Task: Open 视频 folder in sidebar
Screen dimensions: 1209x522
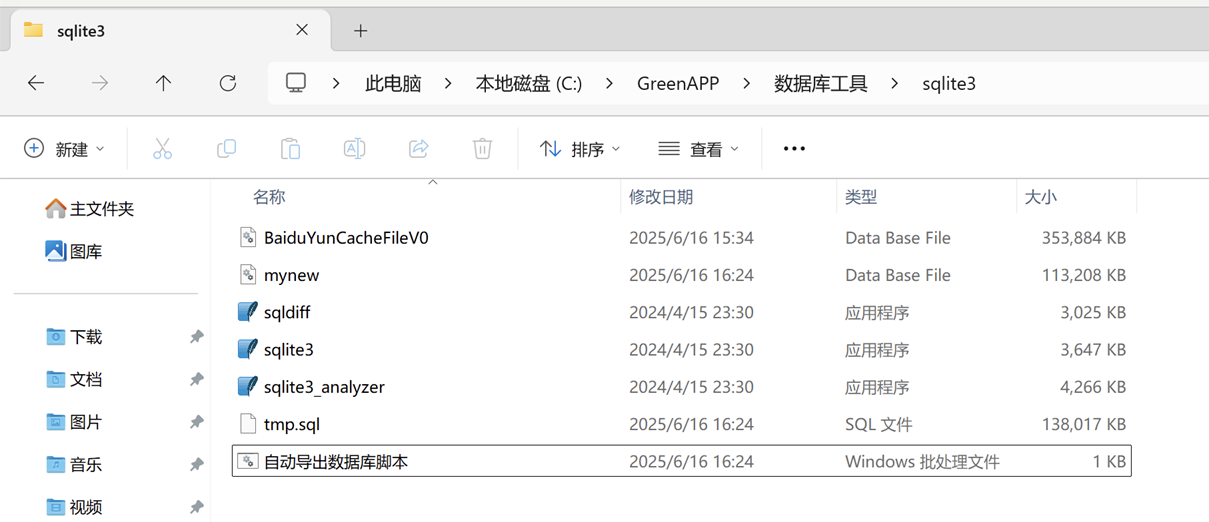Action: coord(74,507)
